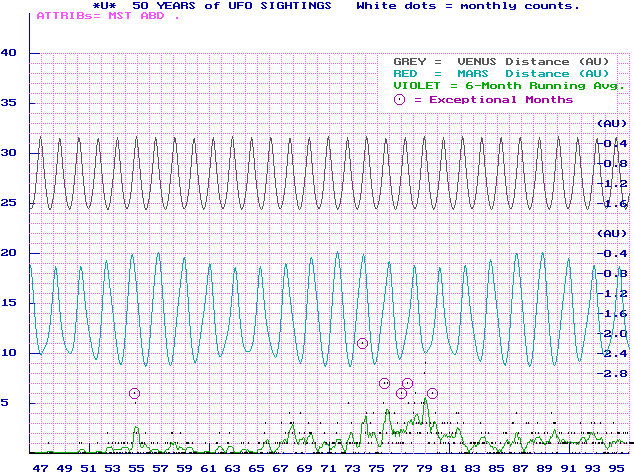634x476 pixels.
Task: Click the exceptional month circle directly above 77
Action: coord(401,393)
